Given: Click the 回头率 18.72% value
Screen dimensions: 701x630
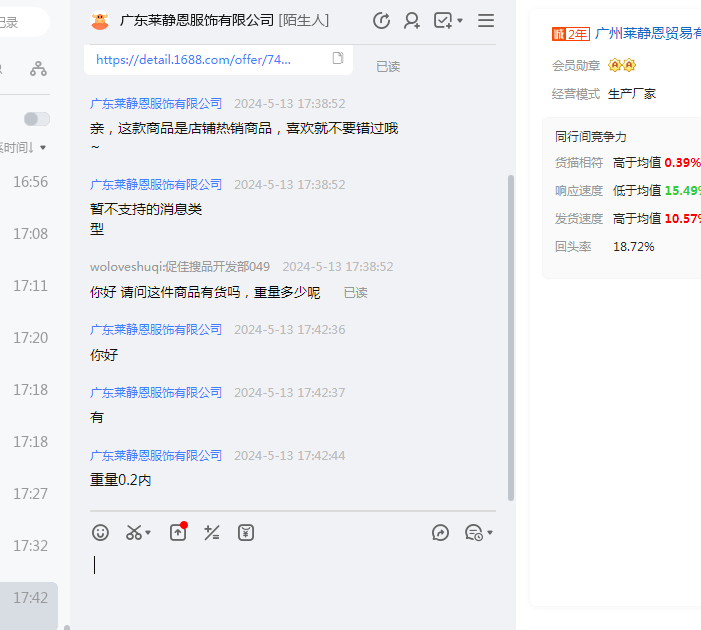Looking at the screenshot, I should (x=633, y=246).
